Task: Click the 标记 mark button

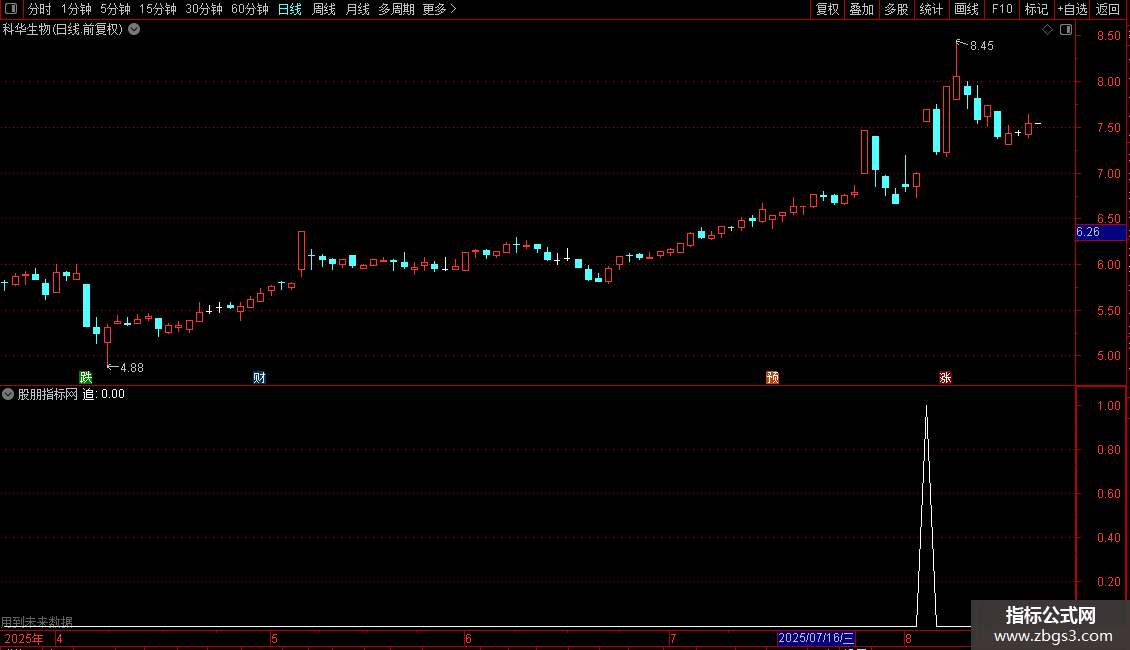Action: (x=1036, y=9)
